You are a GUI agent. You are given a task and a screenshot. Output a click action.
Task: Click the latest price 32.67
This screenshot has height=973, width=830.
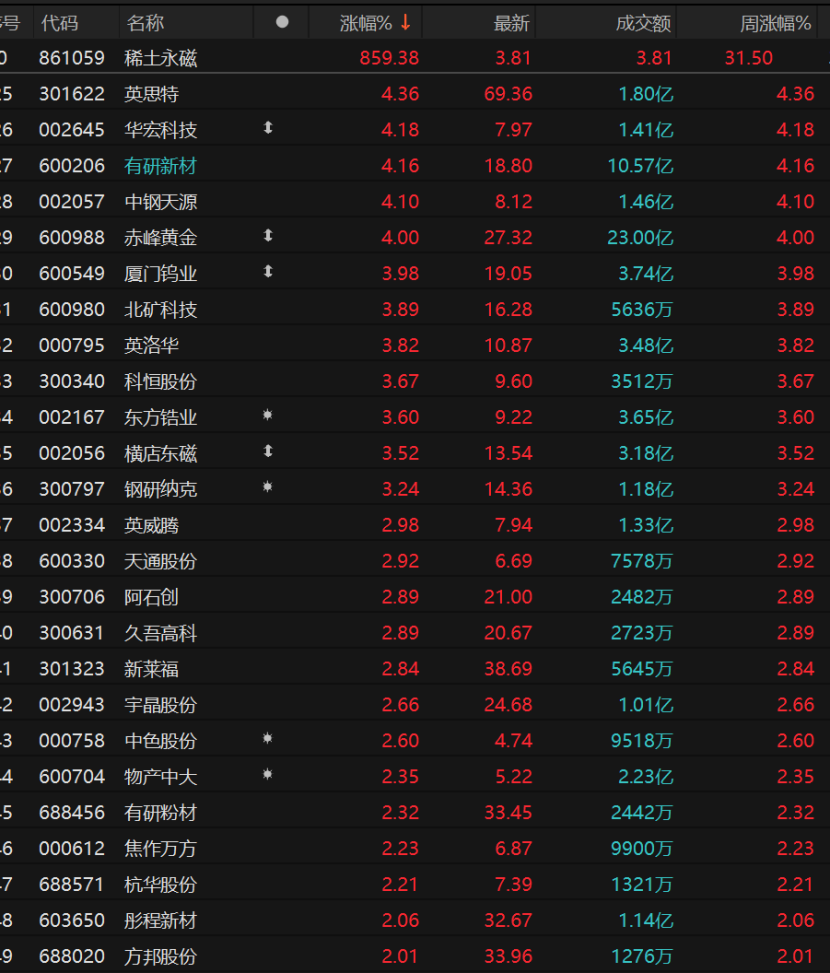point(508,920)
